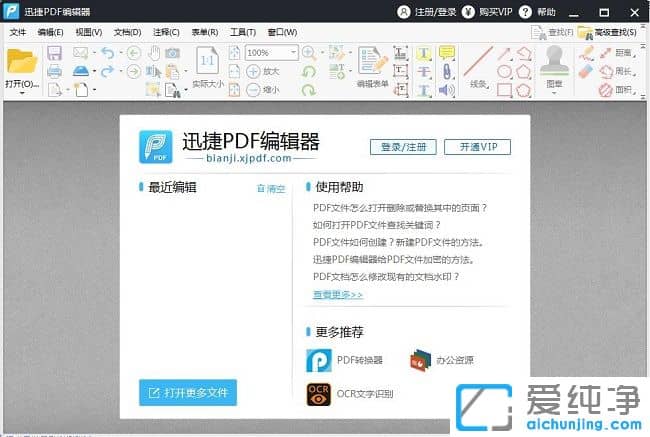The image size is (650, 437).
Task: Click the 图章 stamp tool
Action: (554, 66)
